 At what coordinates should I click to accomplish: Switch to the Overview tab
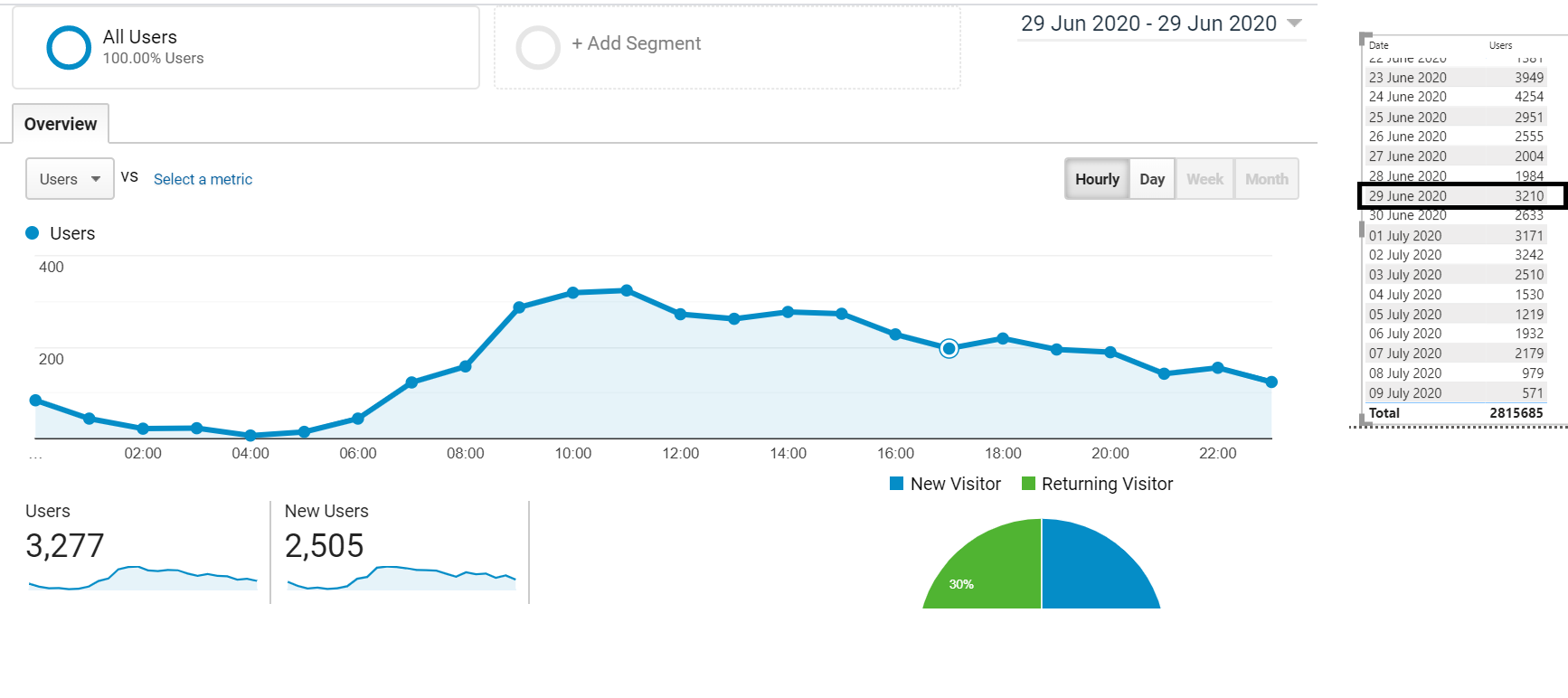coord(61,124)
